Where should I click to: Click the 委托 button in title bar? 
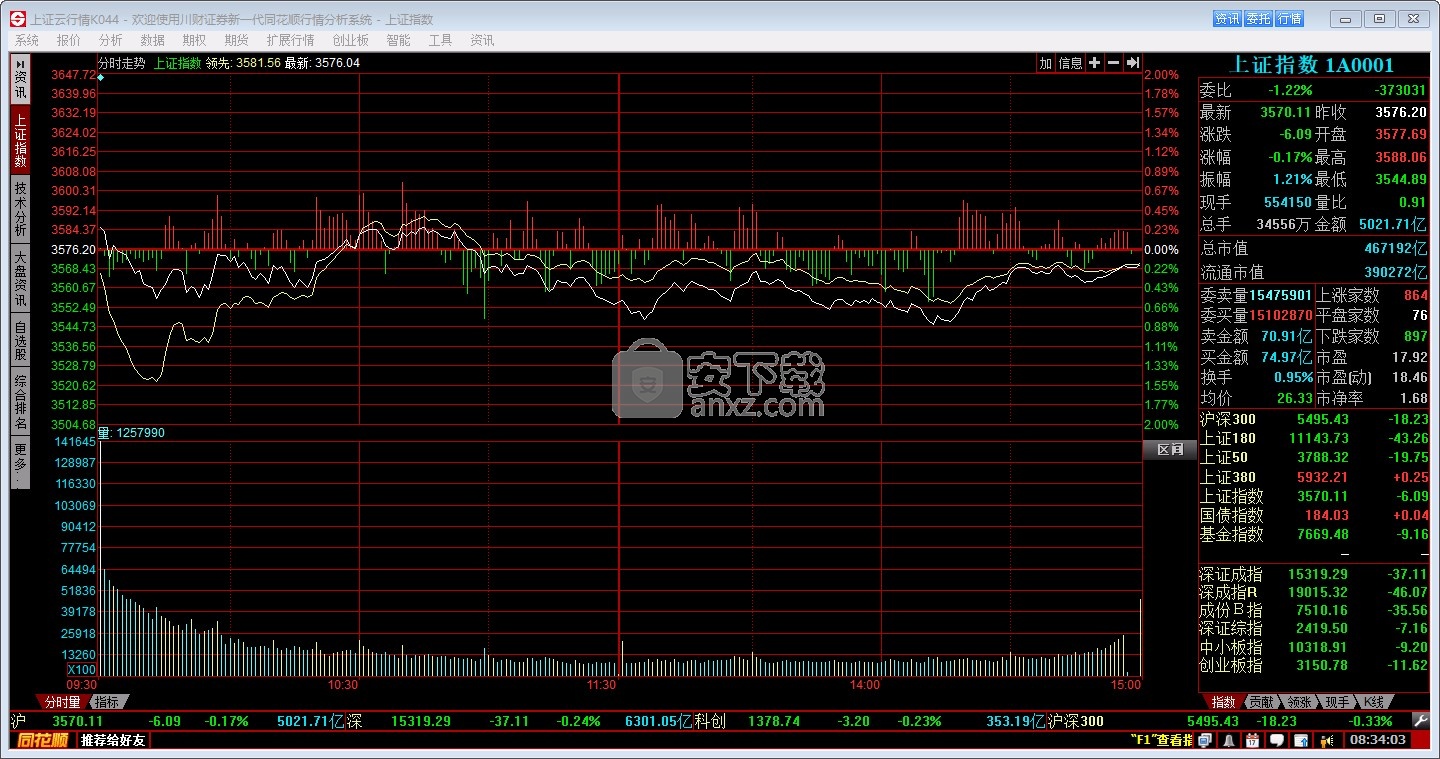1258,18
